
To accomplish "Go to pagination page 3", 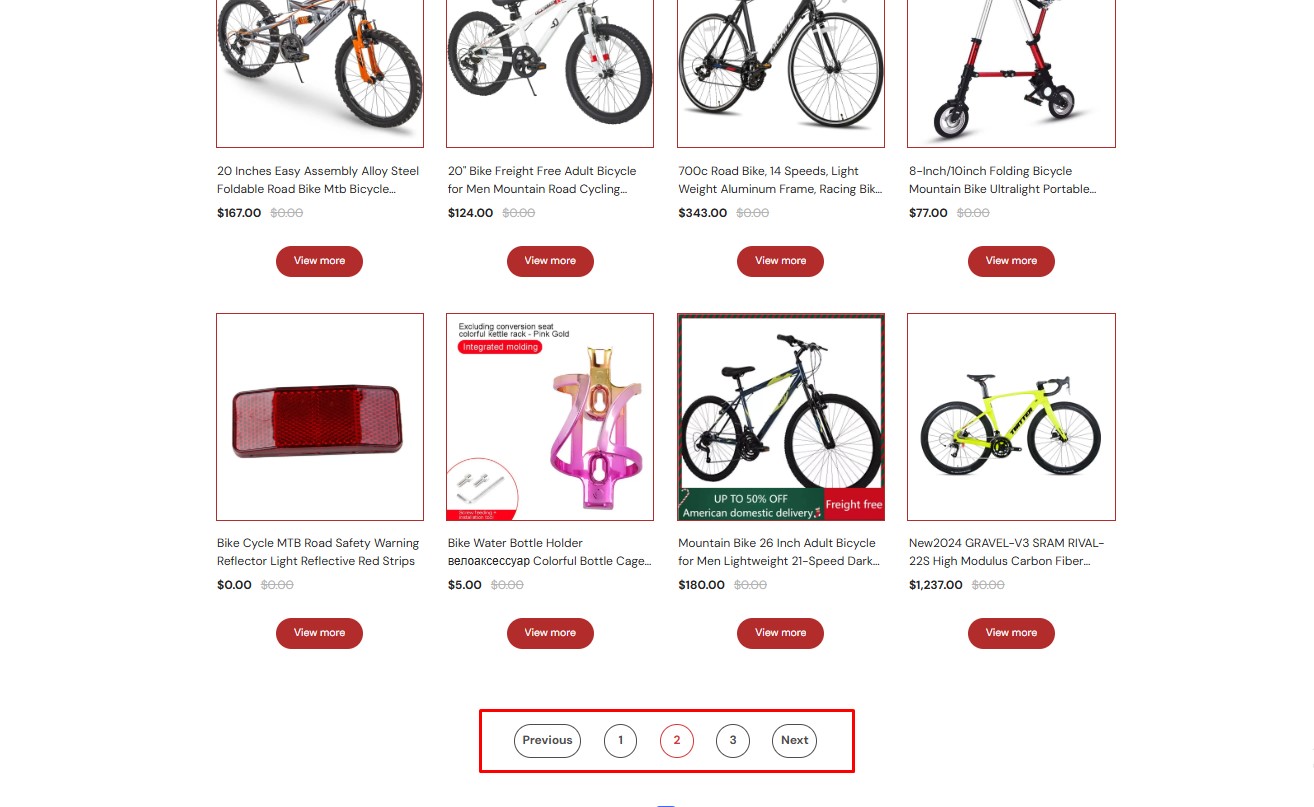I will (x=733, y=741).
